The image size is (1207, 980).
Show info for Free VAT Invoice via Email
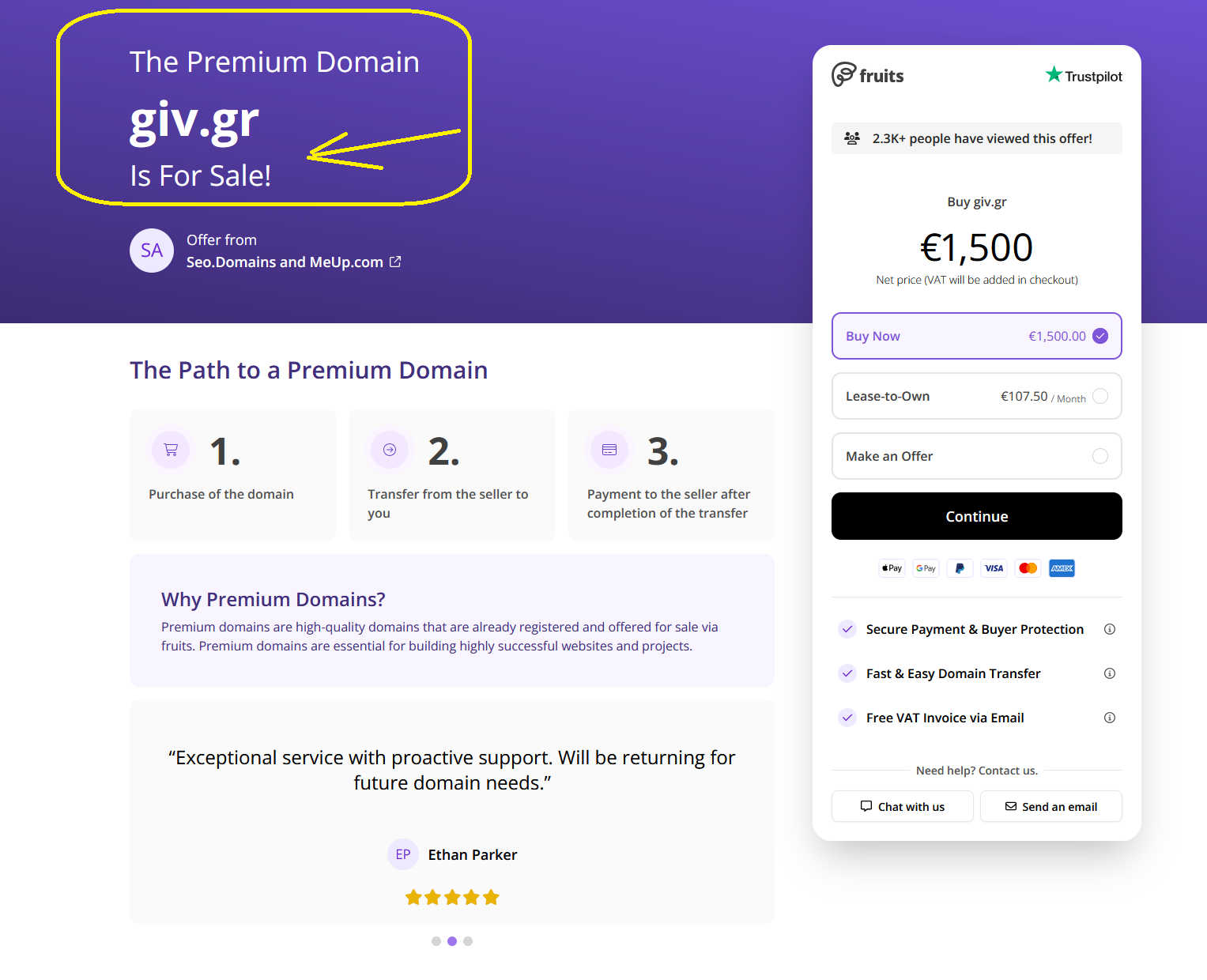pos(1110,718)
